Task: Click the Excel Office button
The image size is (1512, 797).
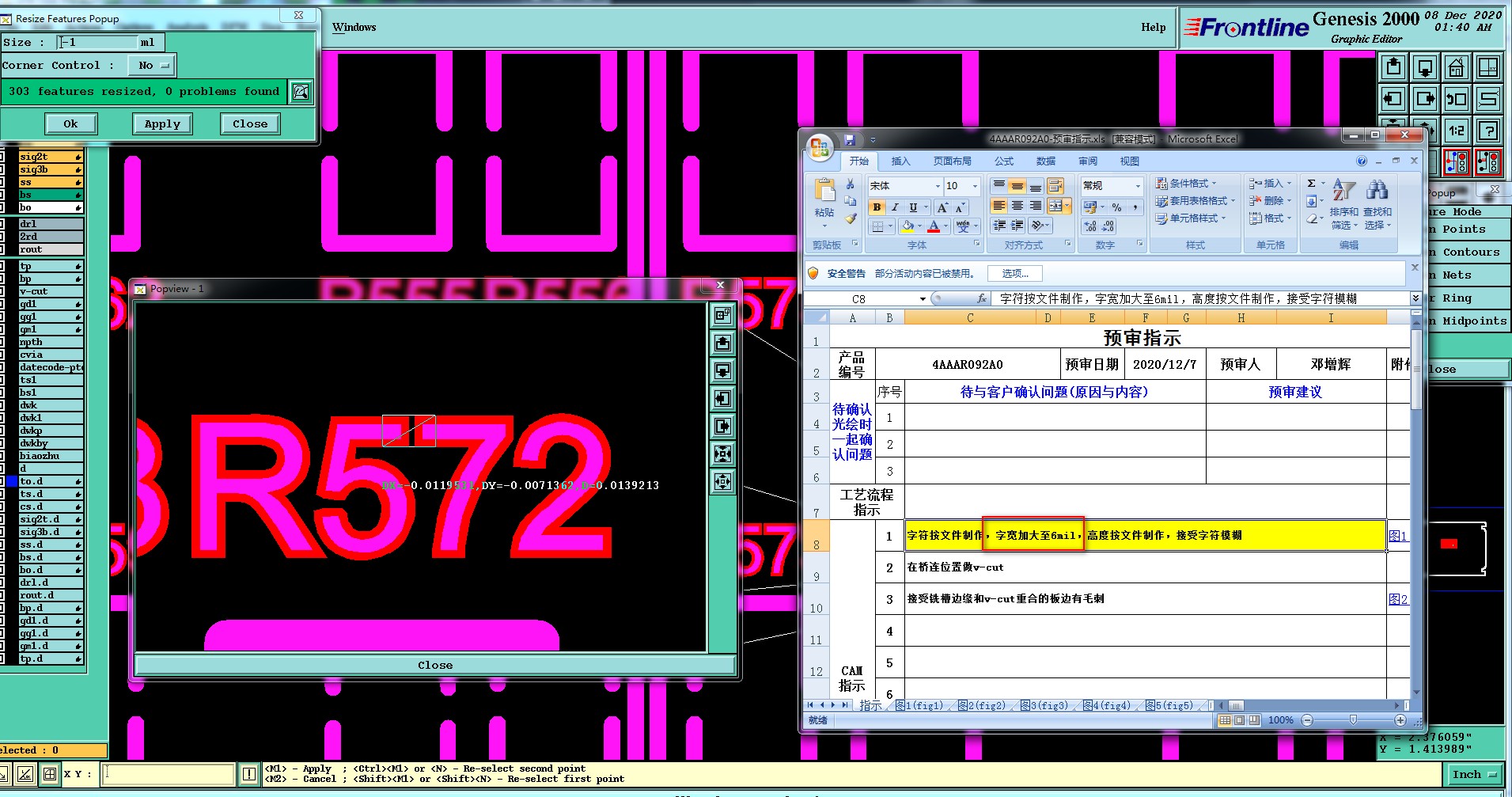Action: pos(820,146)
